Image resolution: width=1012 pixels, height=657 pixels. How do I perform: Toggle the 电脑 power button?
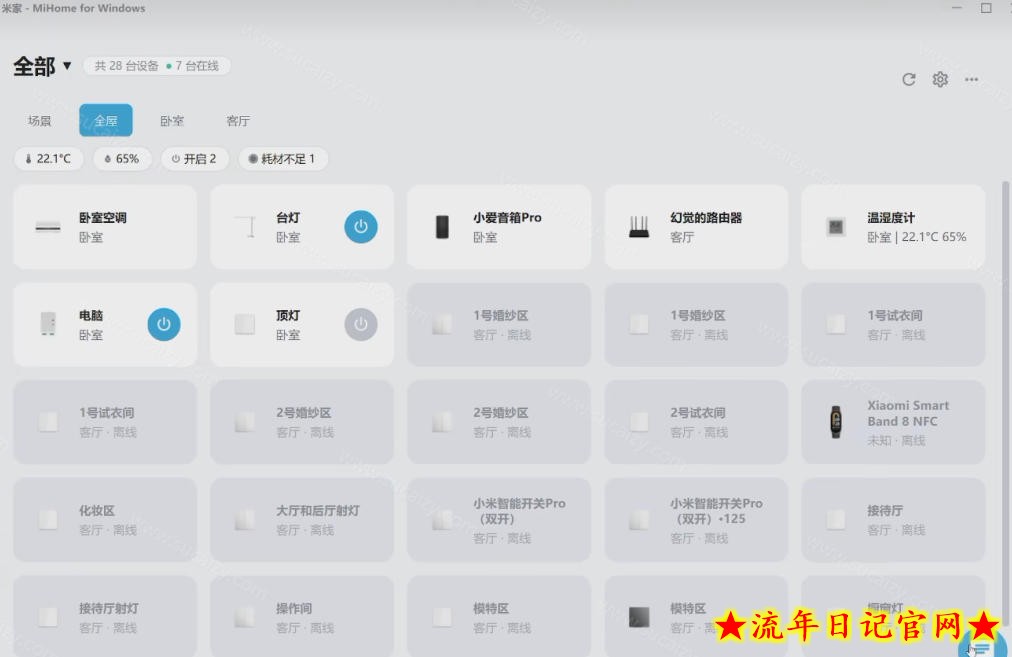tap(164, 324)
